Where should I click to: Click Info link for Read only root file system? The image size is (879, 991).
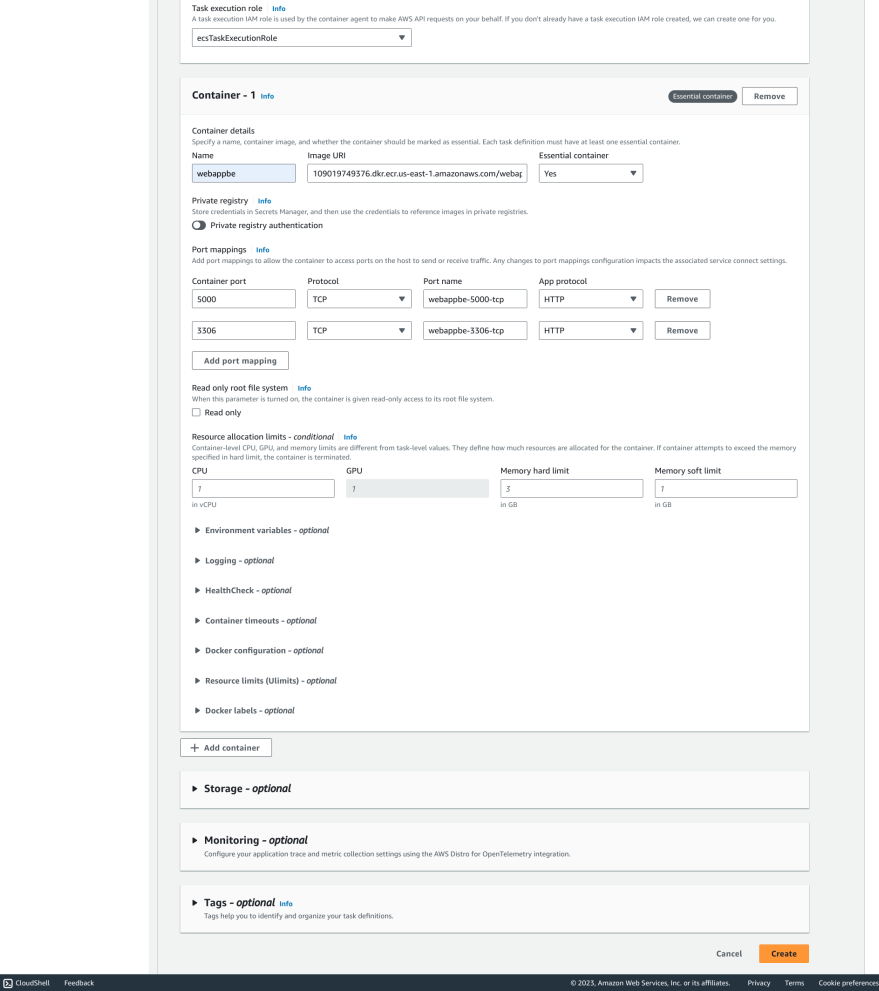tap(304, 388)
